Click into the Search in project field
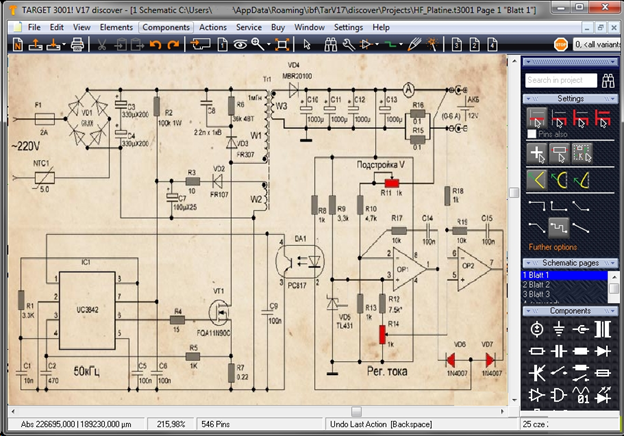Screen dimensions: 624x436 tap(561, 80)
